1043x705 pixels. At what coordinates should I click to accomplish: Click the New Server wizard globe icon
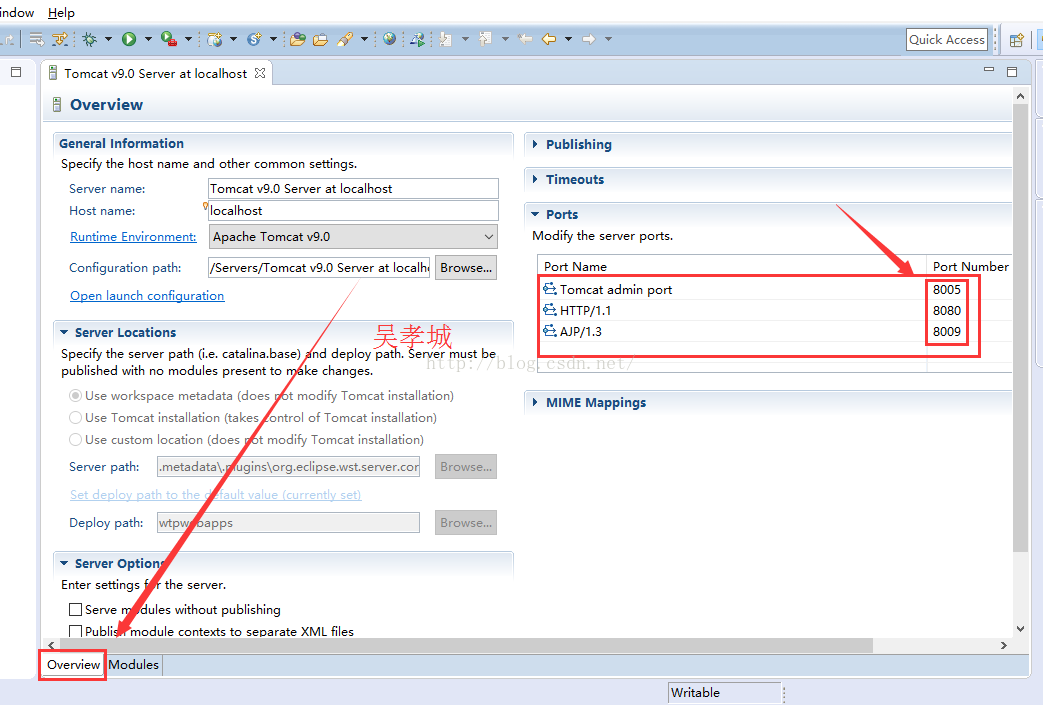tap(214, 39)
